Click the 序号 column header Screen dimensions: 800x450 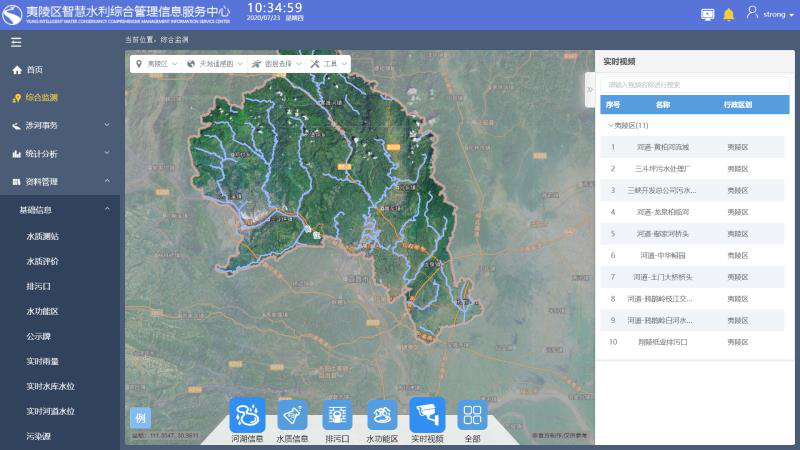(613, 105)
